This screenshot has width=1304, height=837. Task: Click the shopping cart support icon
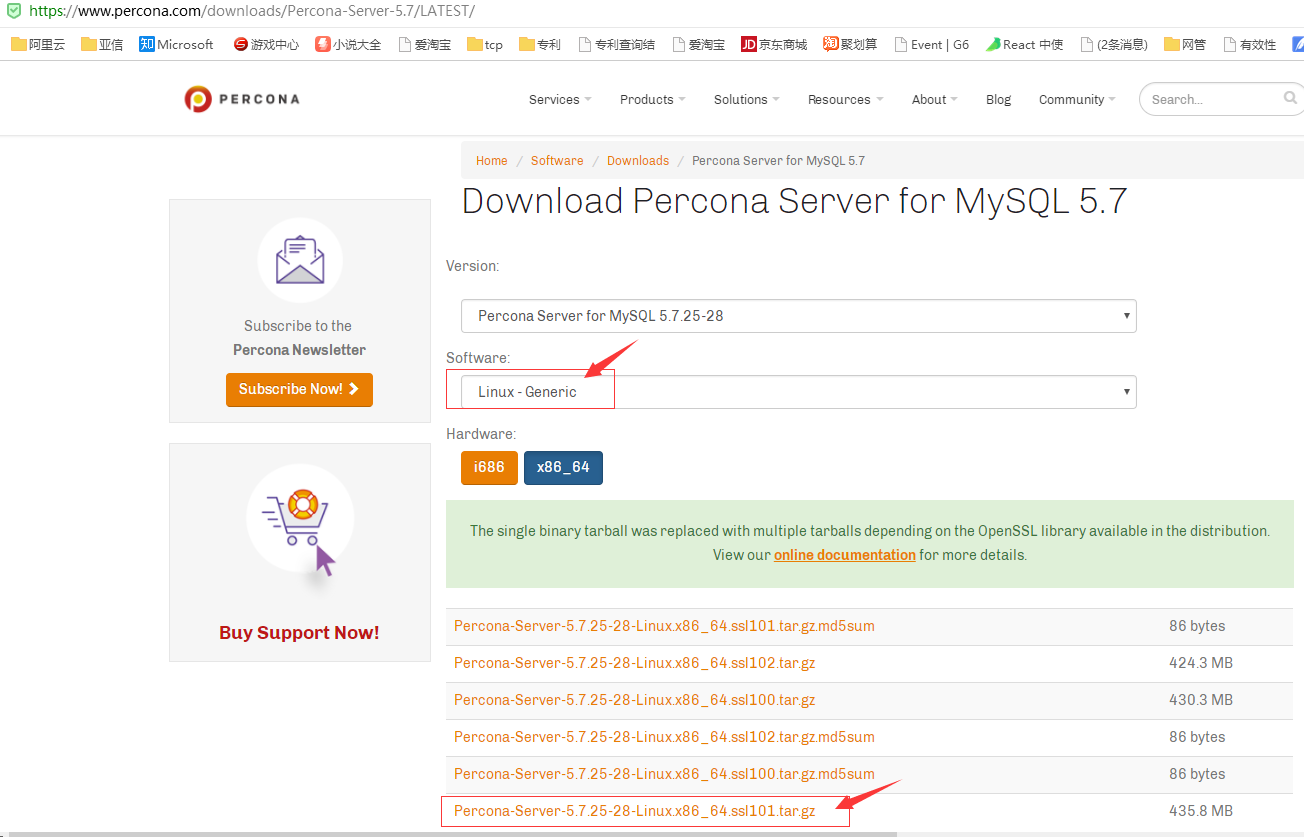(x=300, y=518)
